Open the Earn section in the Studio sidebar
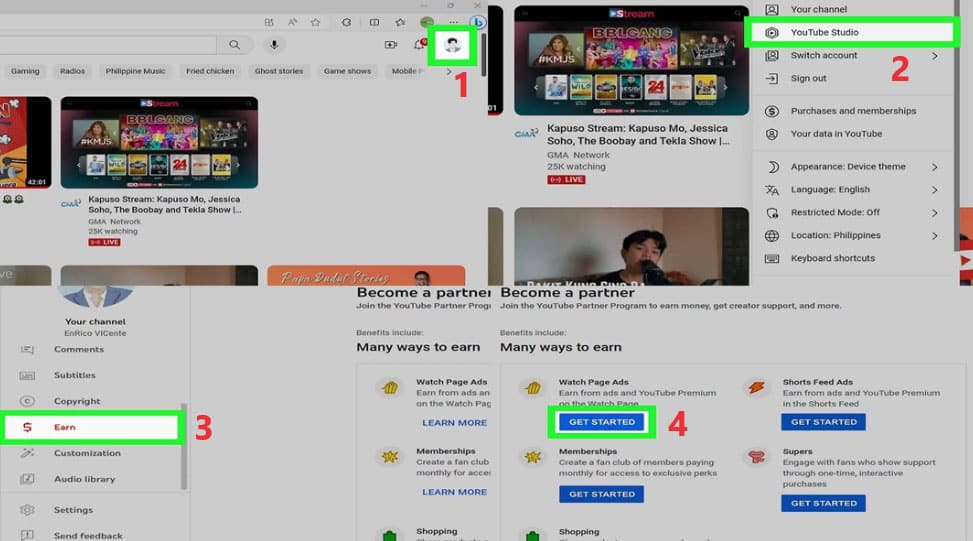 (92, 427)
